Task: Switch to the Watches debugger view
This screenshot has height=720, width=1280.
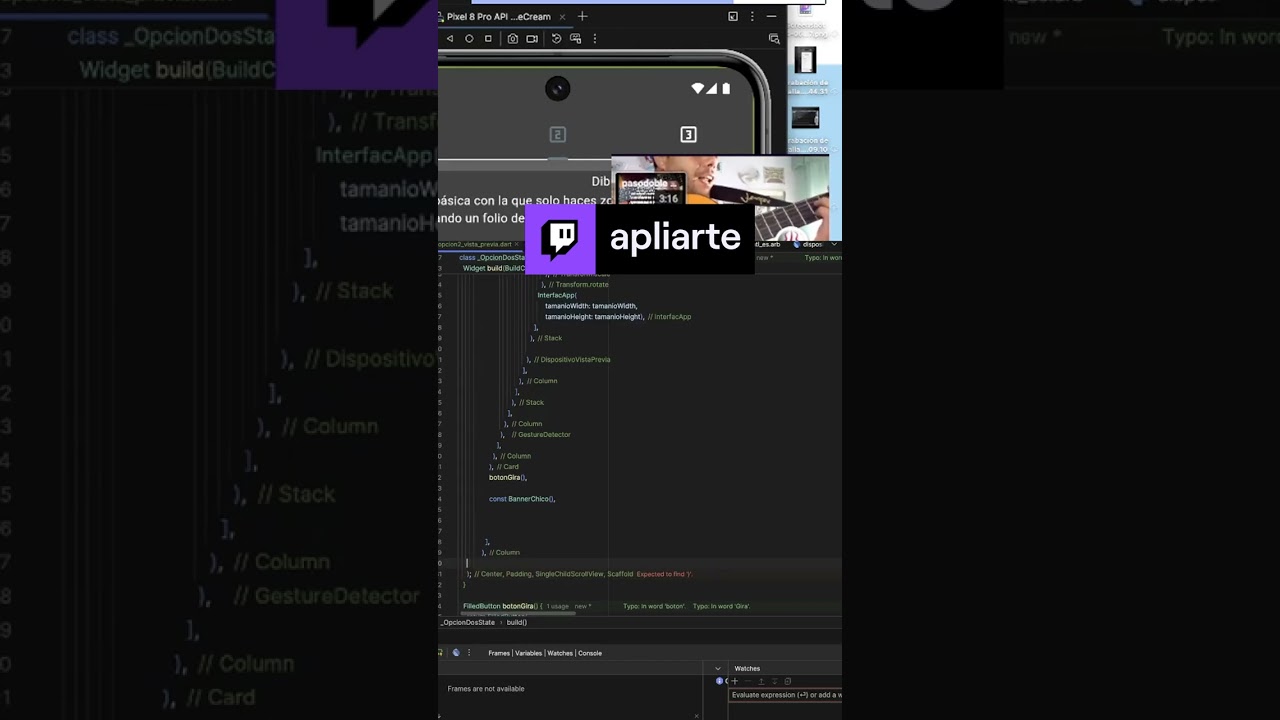Action: click(x=560, y=653)
